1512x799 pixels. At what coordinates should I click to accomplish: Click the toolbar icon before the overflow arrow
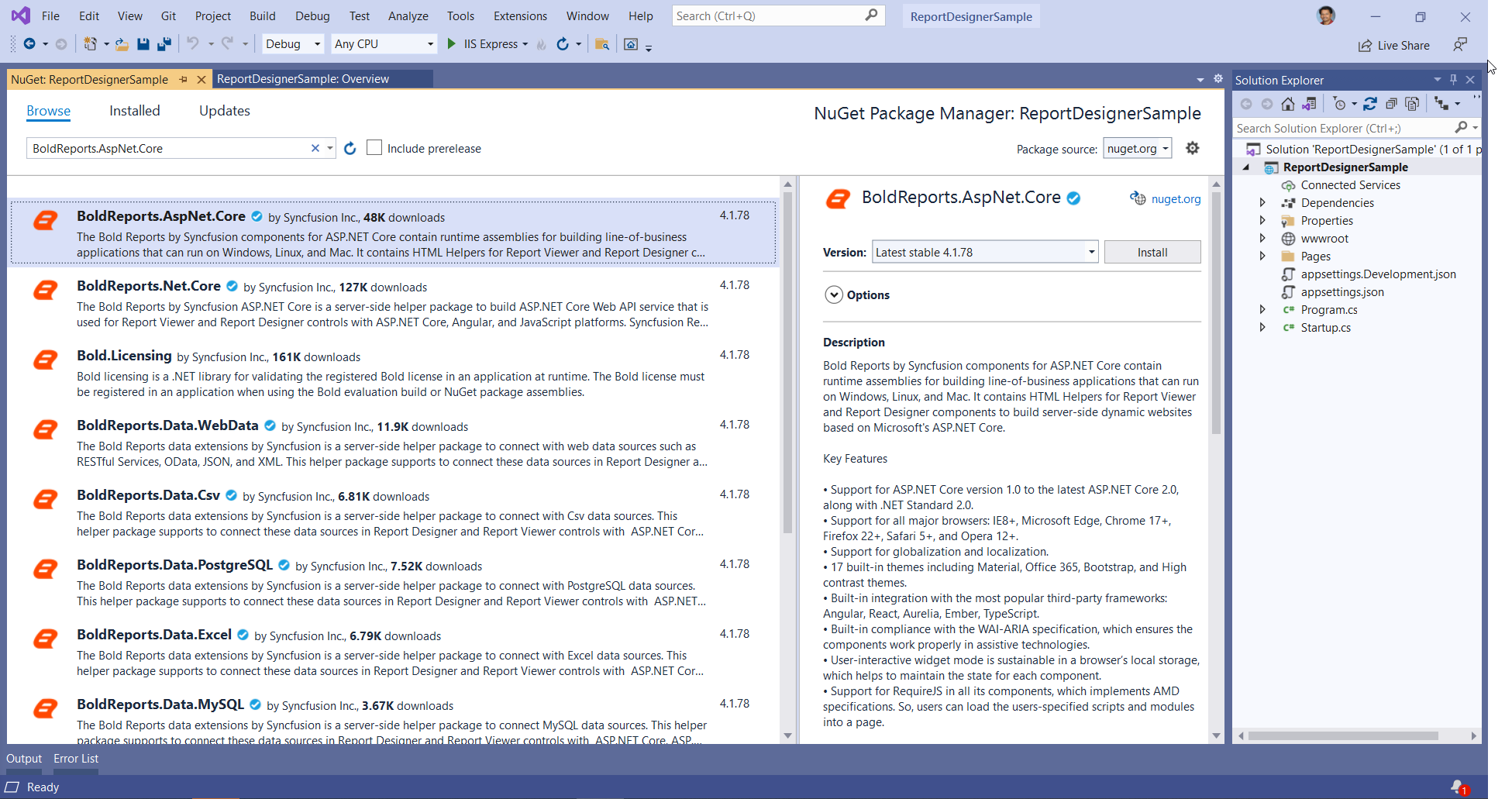point(631,44)
